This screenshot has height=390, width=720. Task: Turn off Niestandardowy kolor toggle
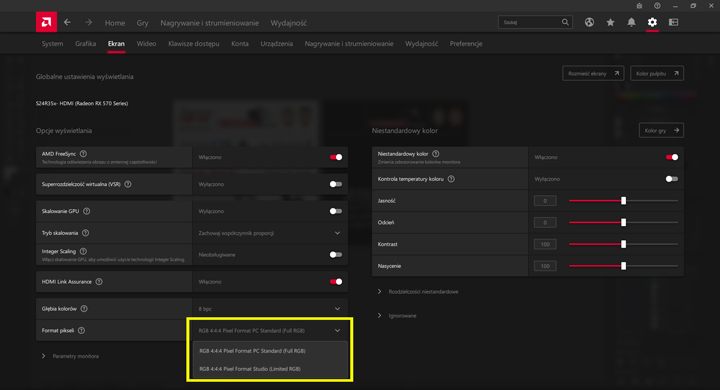point(672,157)
